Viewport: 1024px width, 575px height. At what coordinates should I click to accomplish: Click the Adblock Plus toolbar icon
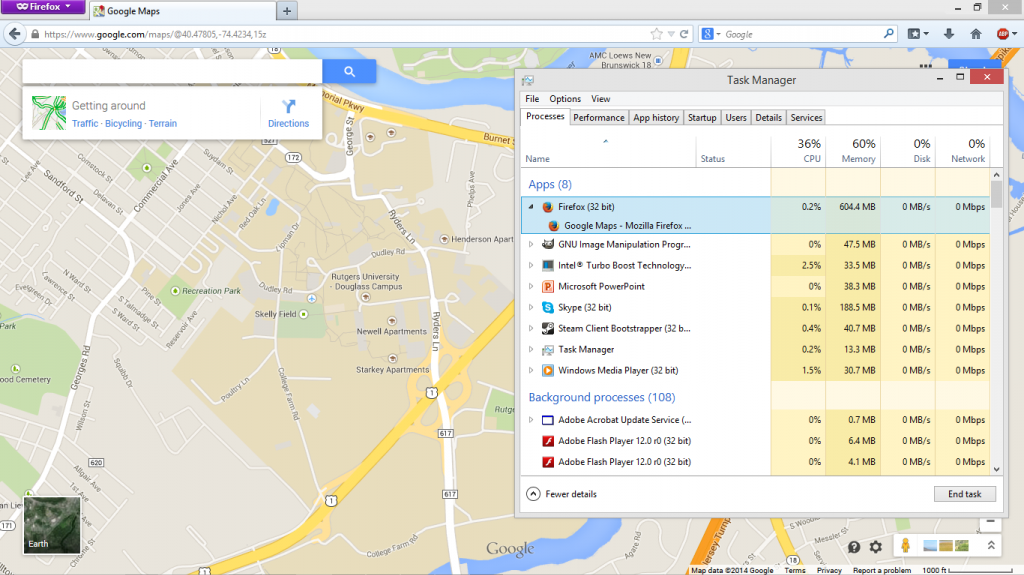click(x=1003, y=34)
